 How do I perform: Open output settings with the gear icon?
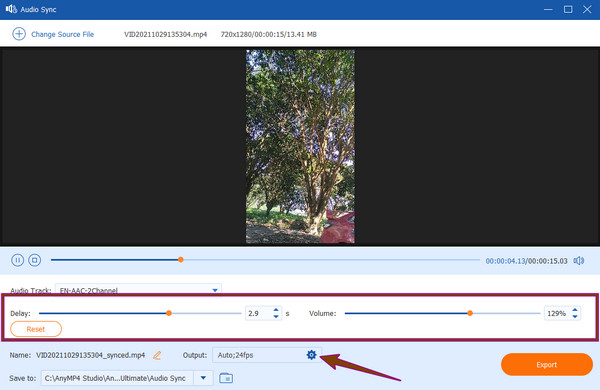click(311, 355)
